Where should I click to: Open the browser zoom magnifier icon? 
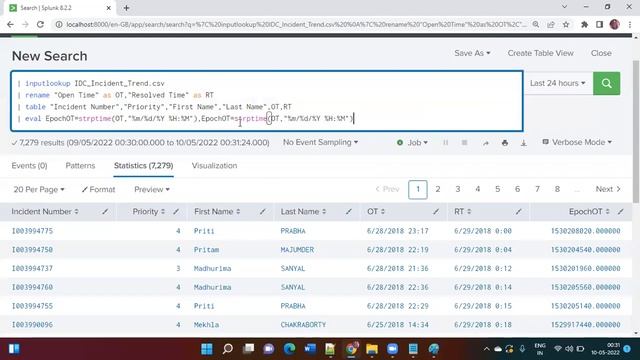coord(536,24)
